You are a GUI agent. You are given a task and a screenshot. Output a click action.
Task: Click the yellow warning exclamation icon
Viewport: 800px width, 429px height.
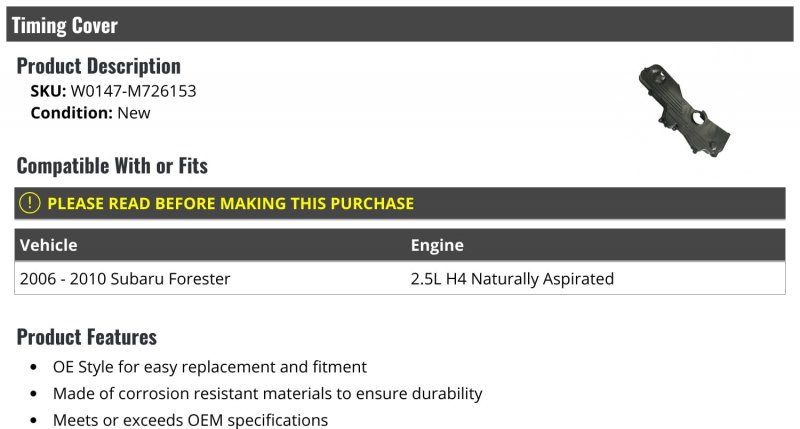coord(30,203)
